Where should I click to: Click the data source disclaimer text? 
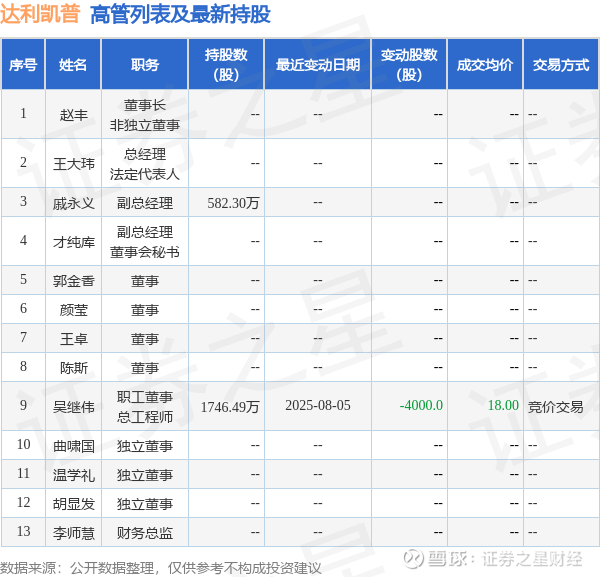pos(160,568)
